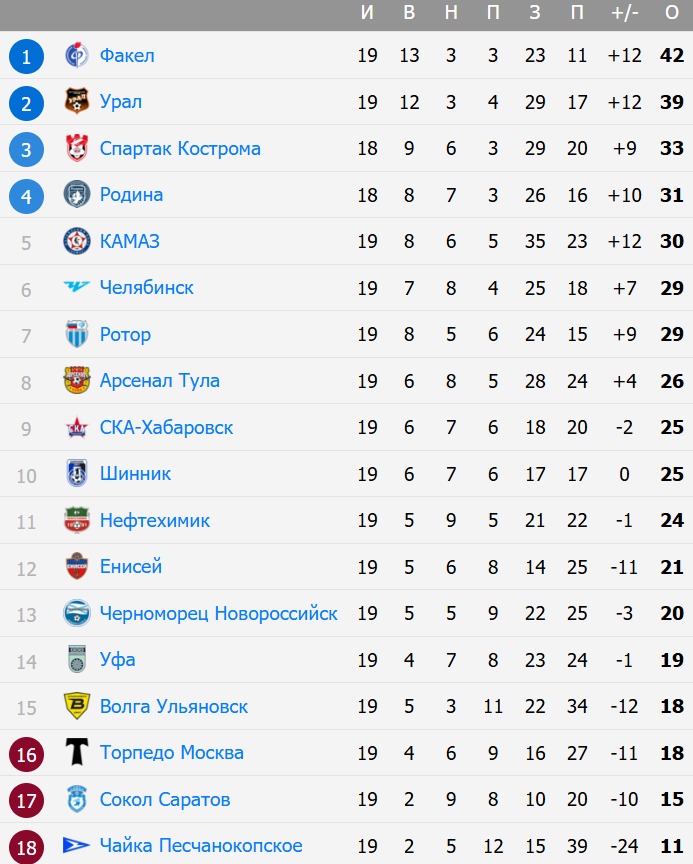Open the Сокол Саратов team link
The height and width of the screenshot is (864, 693).
point(165,800)
